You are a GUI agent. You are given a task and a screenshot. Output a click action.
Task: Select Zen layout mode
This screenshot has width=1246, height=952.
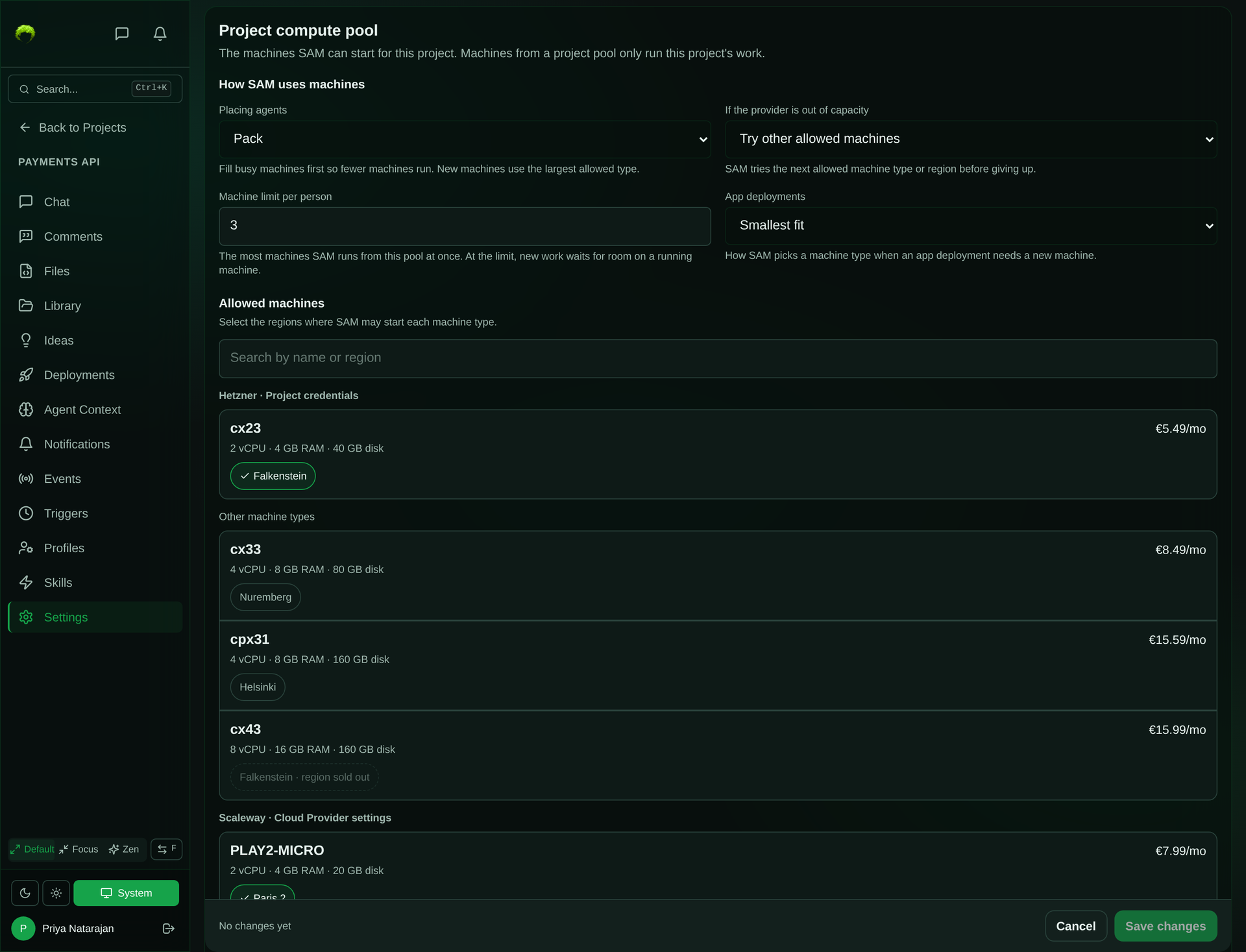pyautogui.click(x=124, y=849)
